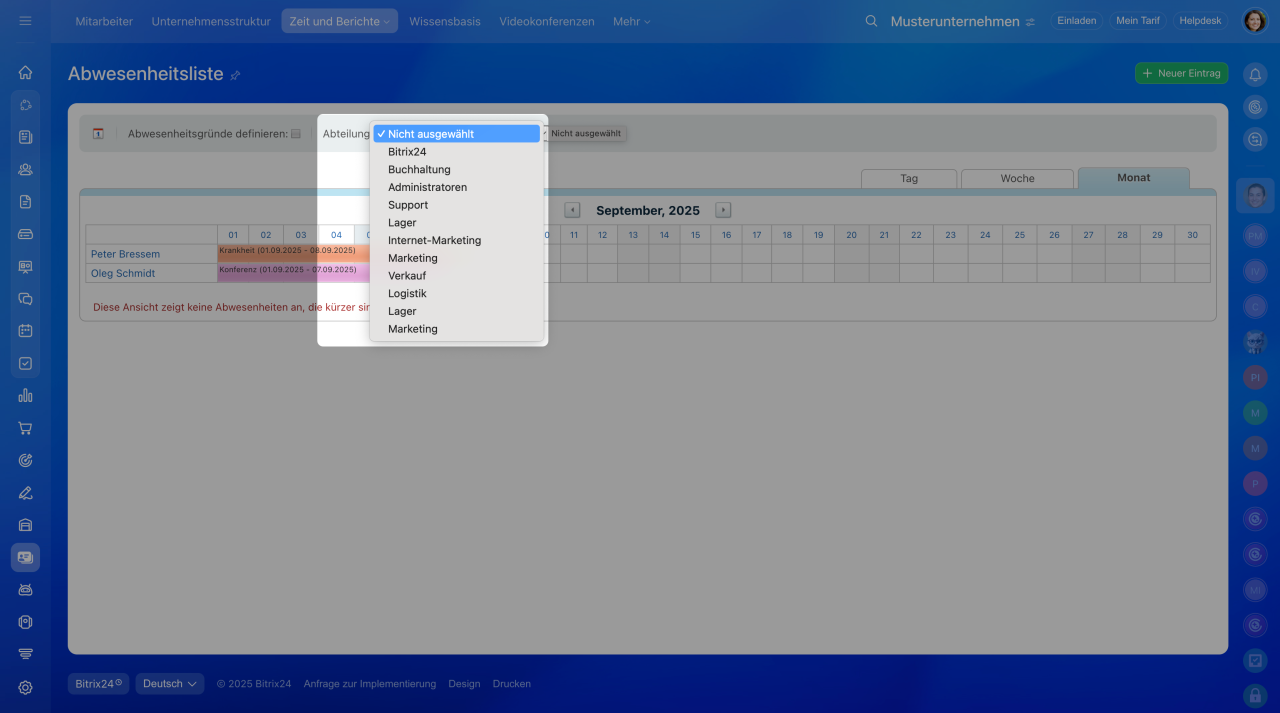This screenshot has width=1280, height=713.
Task: Click the pink Konferenz absence bar
Action: click(294, 273)
